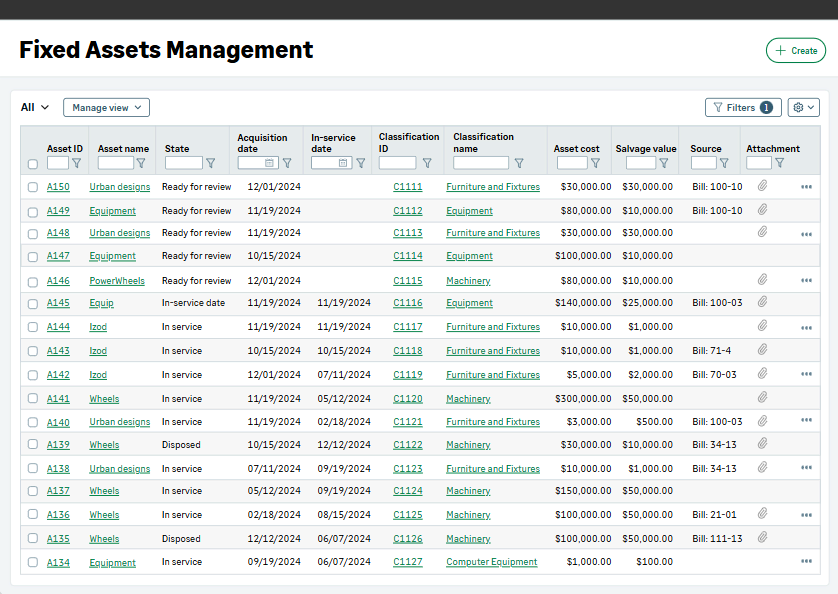838x594 pixels.
Task: Open the more actions menu for row A134
Action: 806,561
